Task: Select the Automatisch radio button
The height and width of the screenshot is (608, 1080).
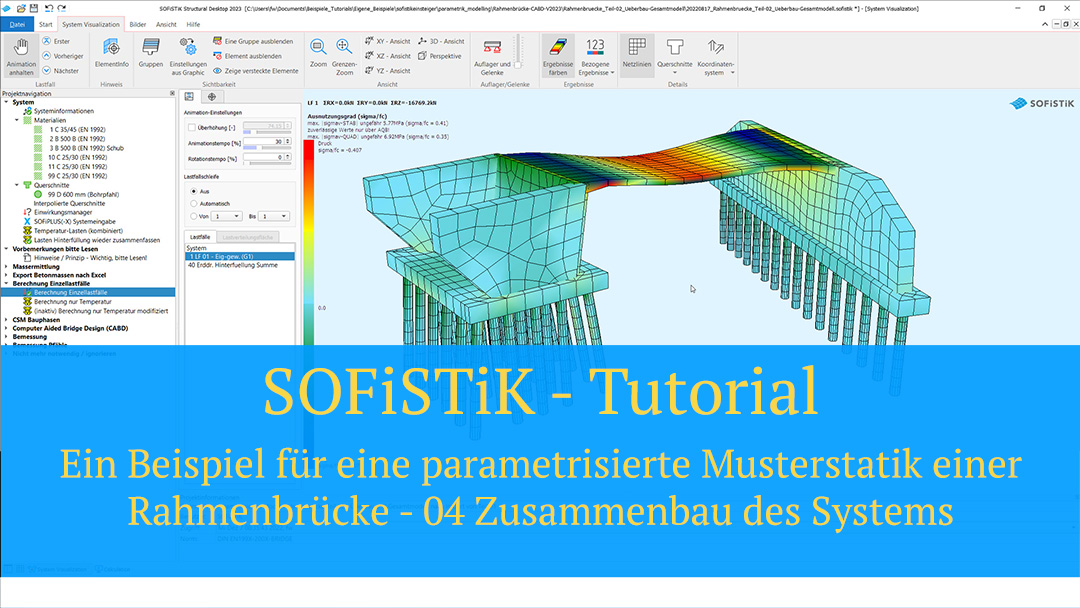Action: [192, 202]
